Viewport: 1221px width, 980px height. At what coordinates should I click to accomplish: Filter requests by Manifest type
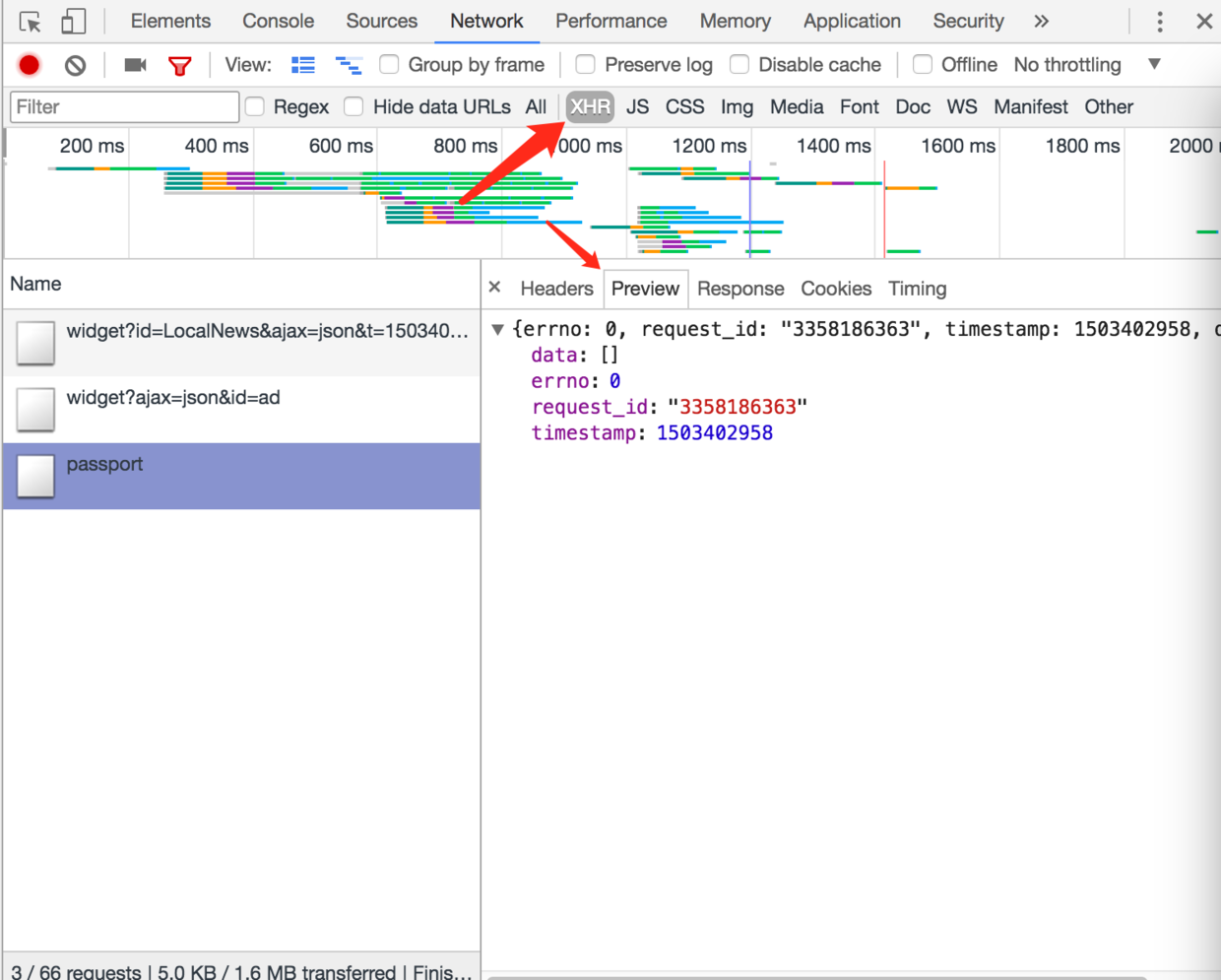pos(1030,106)
